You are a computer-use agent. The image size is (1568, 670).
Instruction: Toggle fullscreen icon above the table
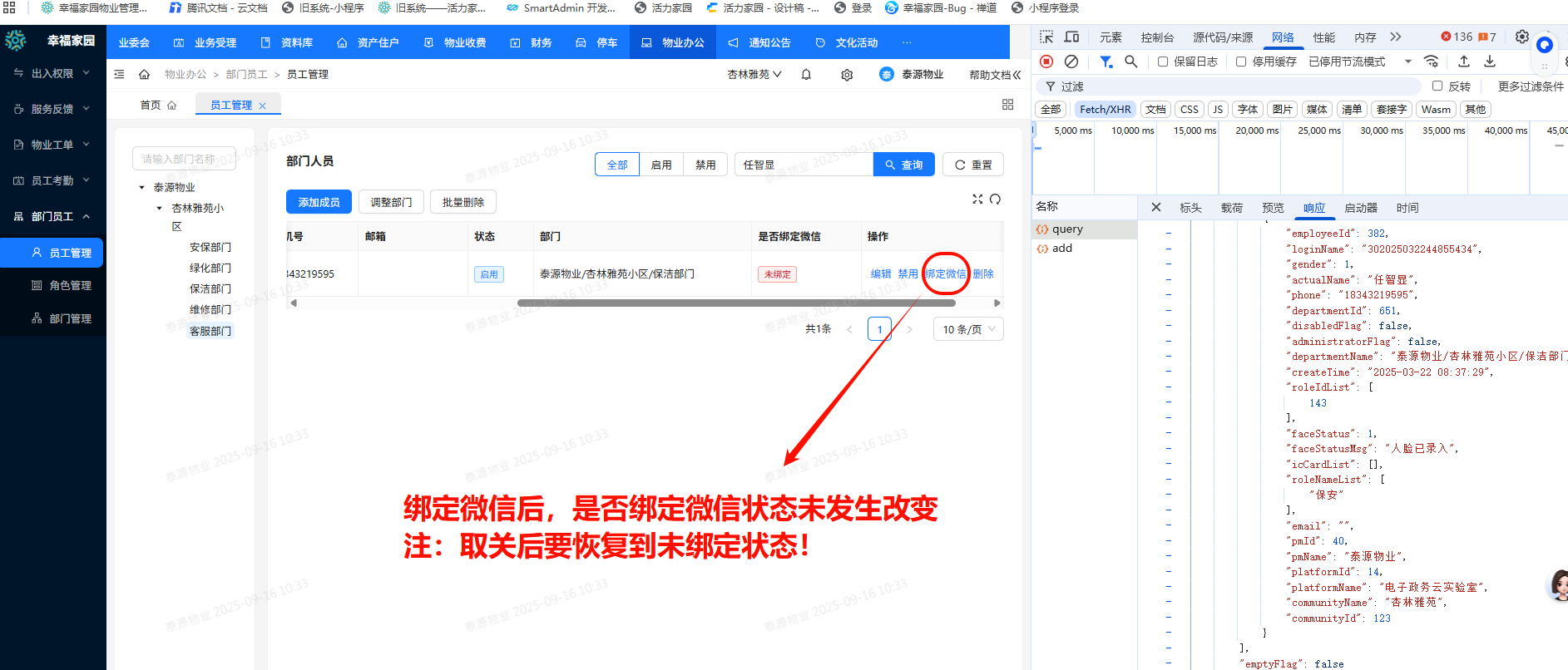pos(977,200)
